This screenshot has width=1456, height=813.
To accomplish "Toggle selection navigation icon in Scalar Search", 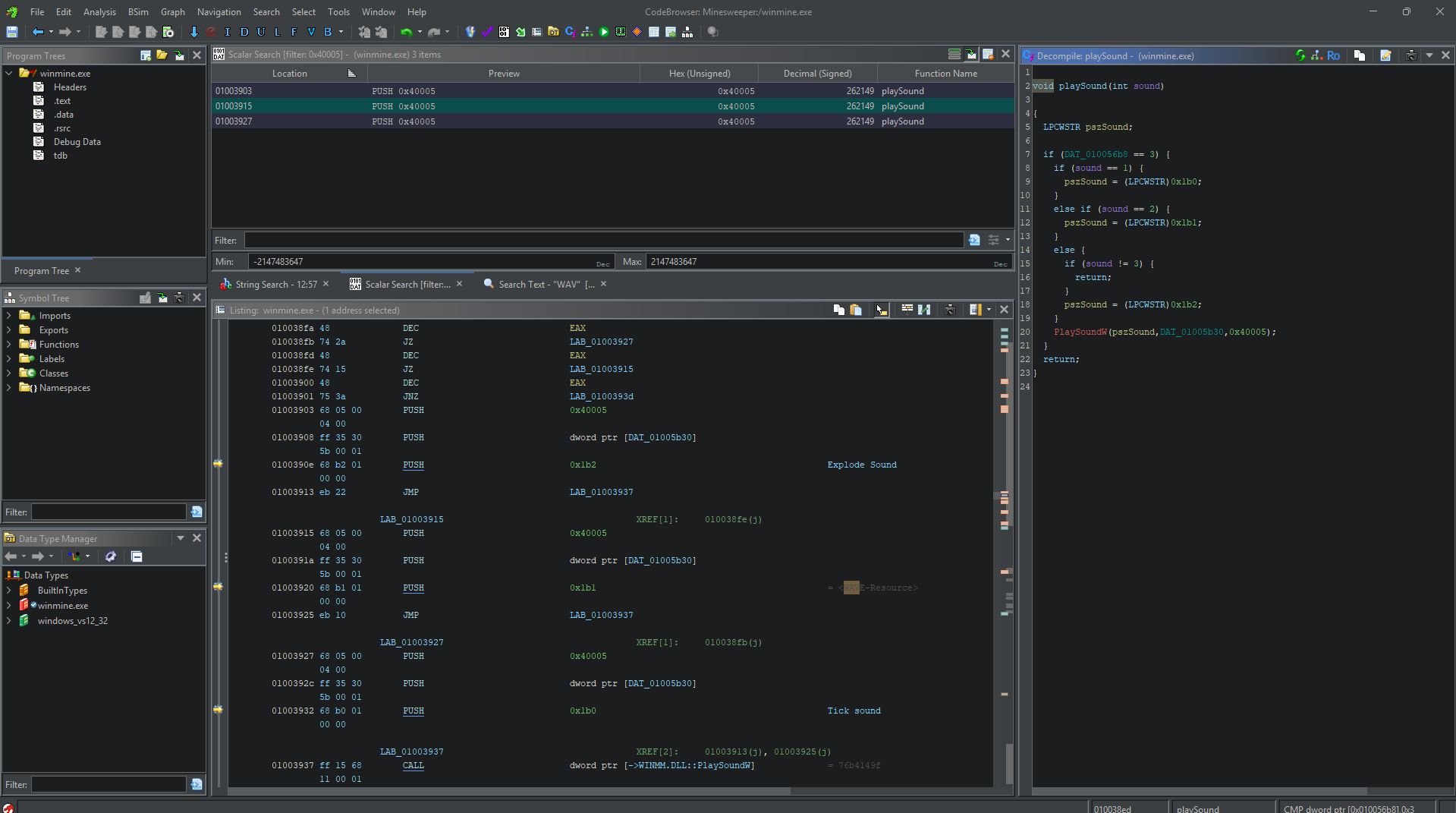I will [971, 55].
